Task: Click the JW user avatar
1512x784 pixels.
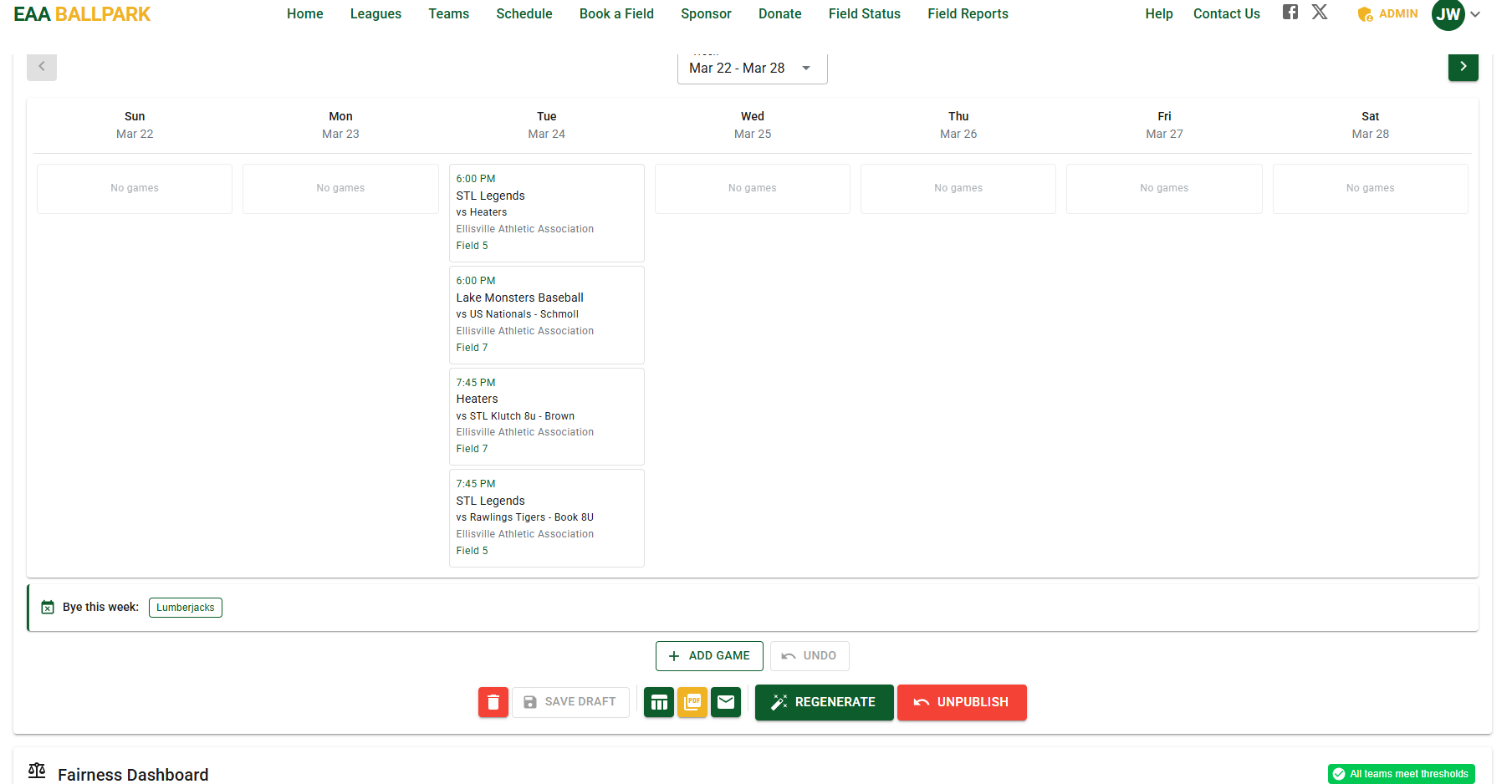Action: point(1448,14)
